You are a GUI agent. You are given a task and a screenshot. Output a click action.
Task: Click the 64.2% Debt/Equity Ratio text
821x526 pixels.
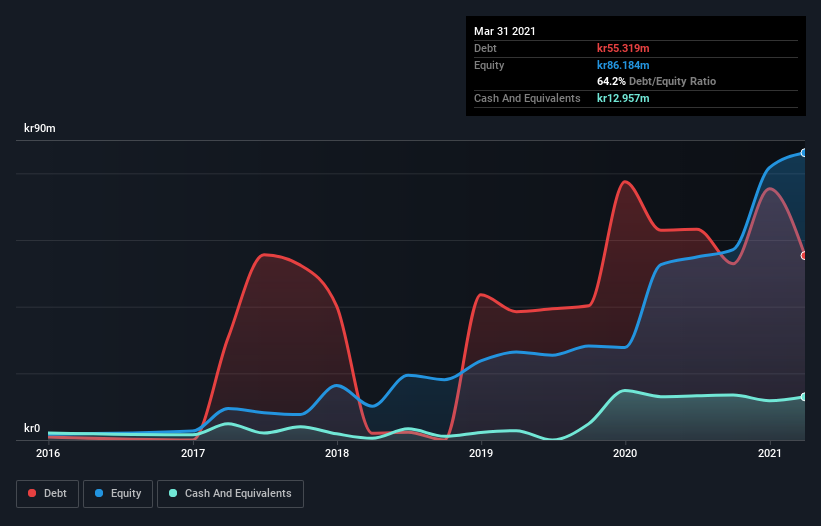(x=657, y=81)
